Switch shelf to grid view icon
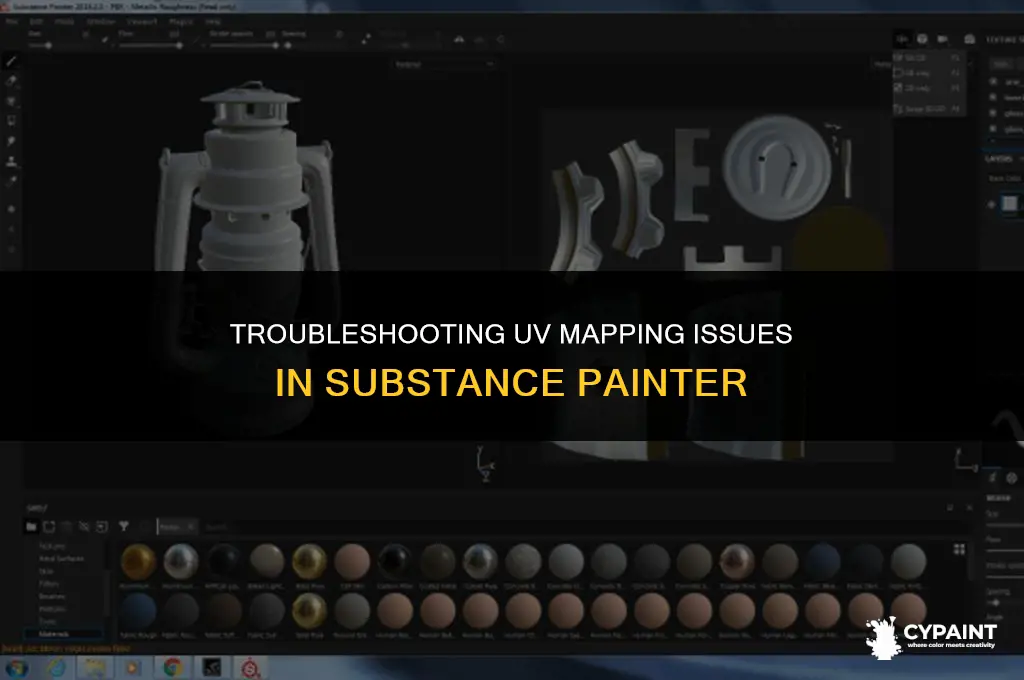Screen dimensions: 1024x680 point(959,549)
